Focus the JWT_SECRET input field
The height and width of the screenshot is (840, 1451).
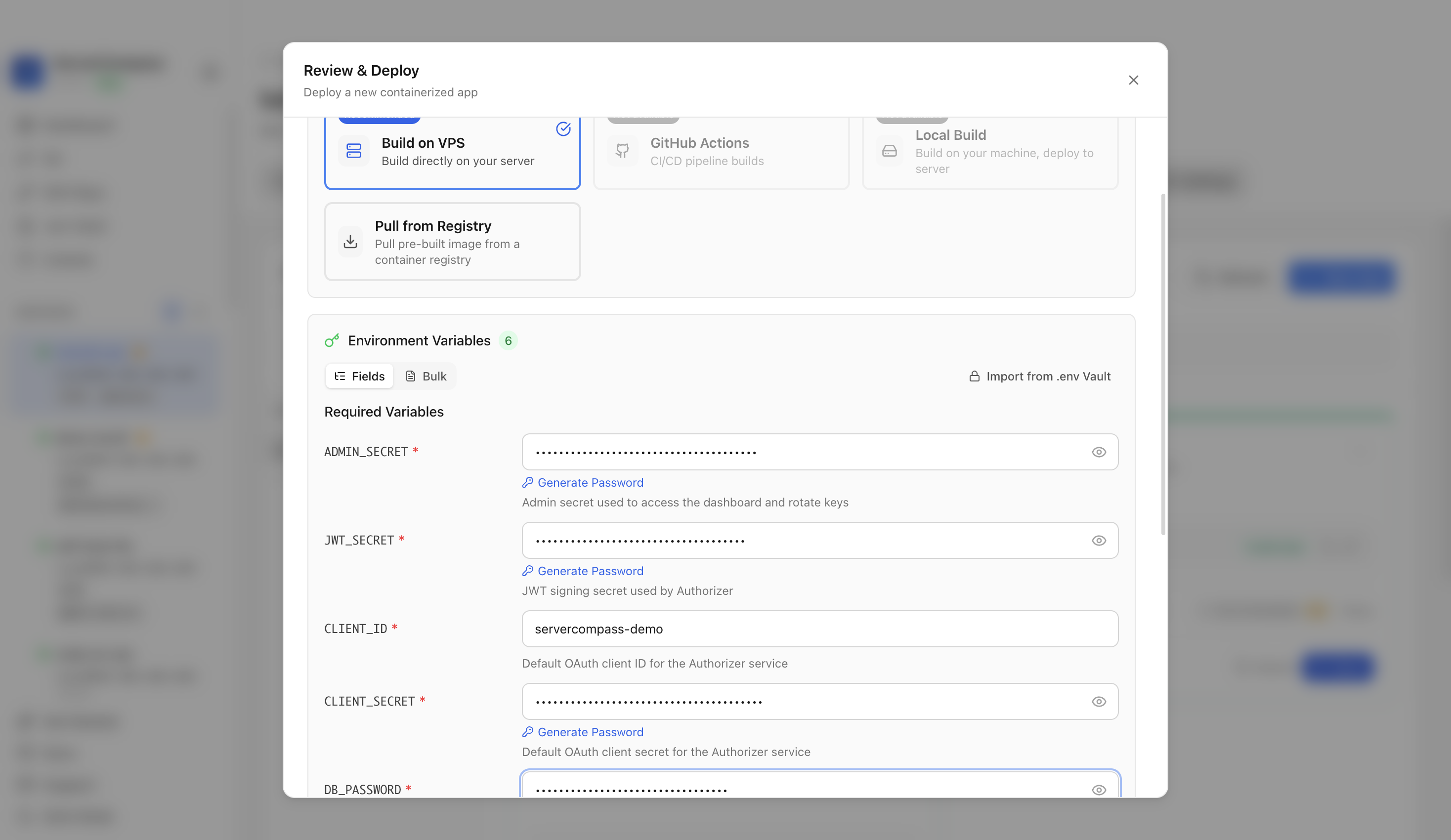(x=820, y=540)
